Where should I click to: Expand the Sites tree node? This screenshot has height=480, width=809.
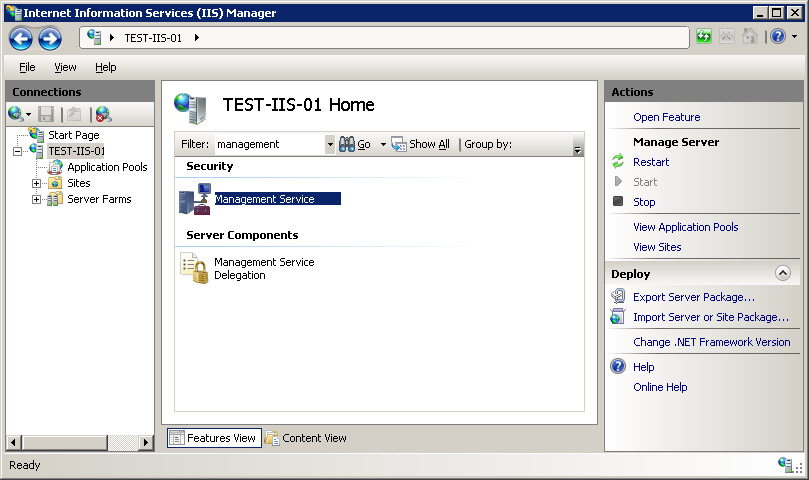(36, 183)
